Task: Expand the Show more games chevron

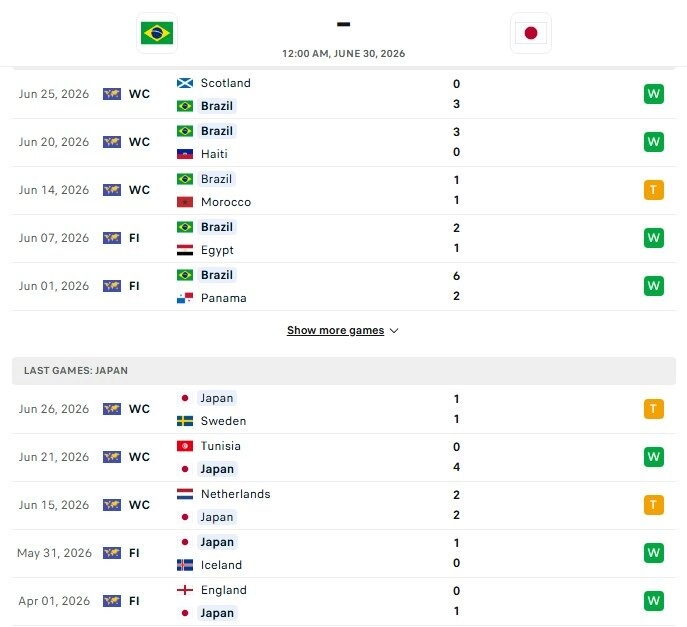Action: point(394,331)
